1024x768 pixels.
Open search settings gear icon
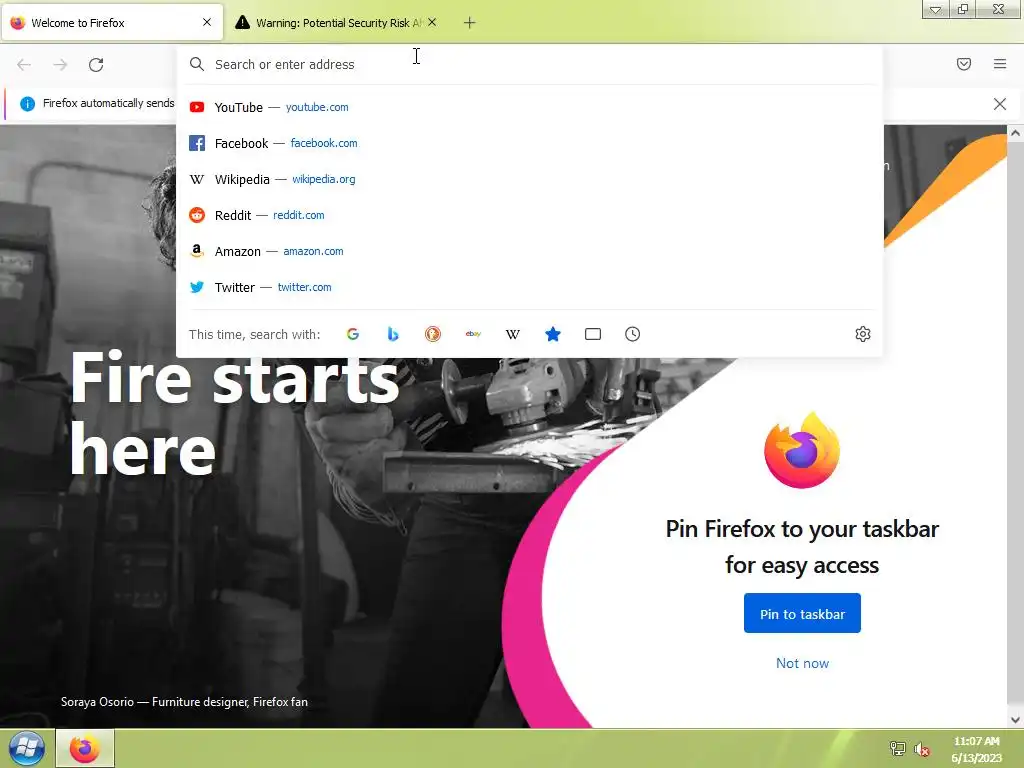pos(863,334)
